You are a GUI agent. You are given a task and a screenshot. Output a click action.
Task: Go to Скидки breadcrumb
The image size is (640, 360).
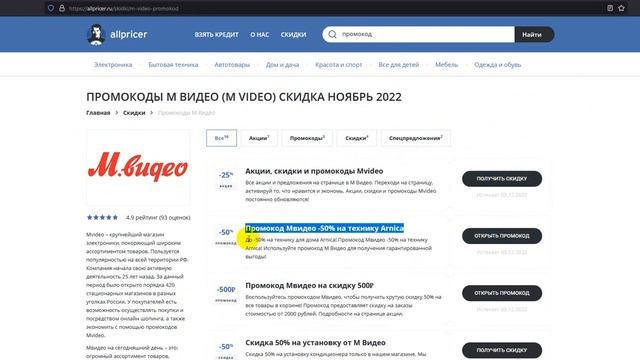coord(134,113)
